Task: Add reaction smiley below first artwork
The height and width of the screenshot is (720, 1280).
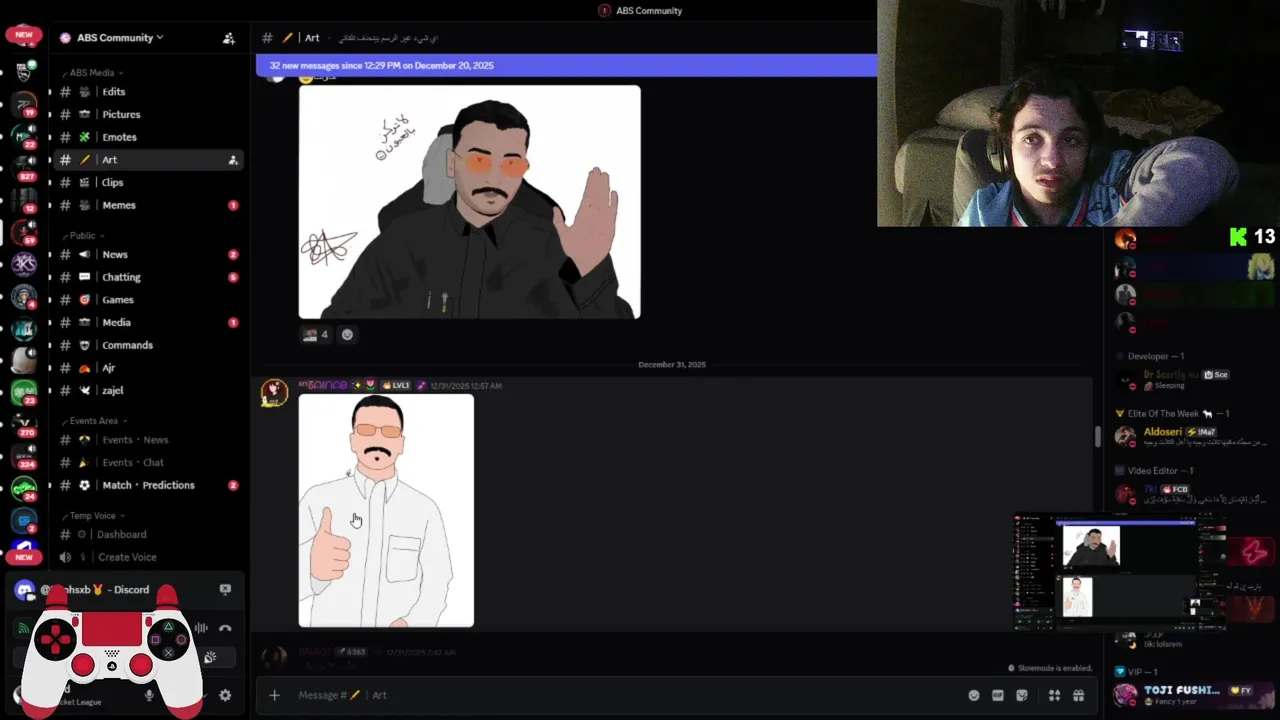Action: 347,335
